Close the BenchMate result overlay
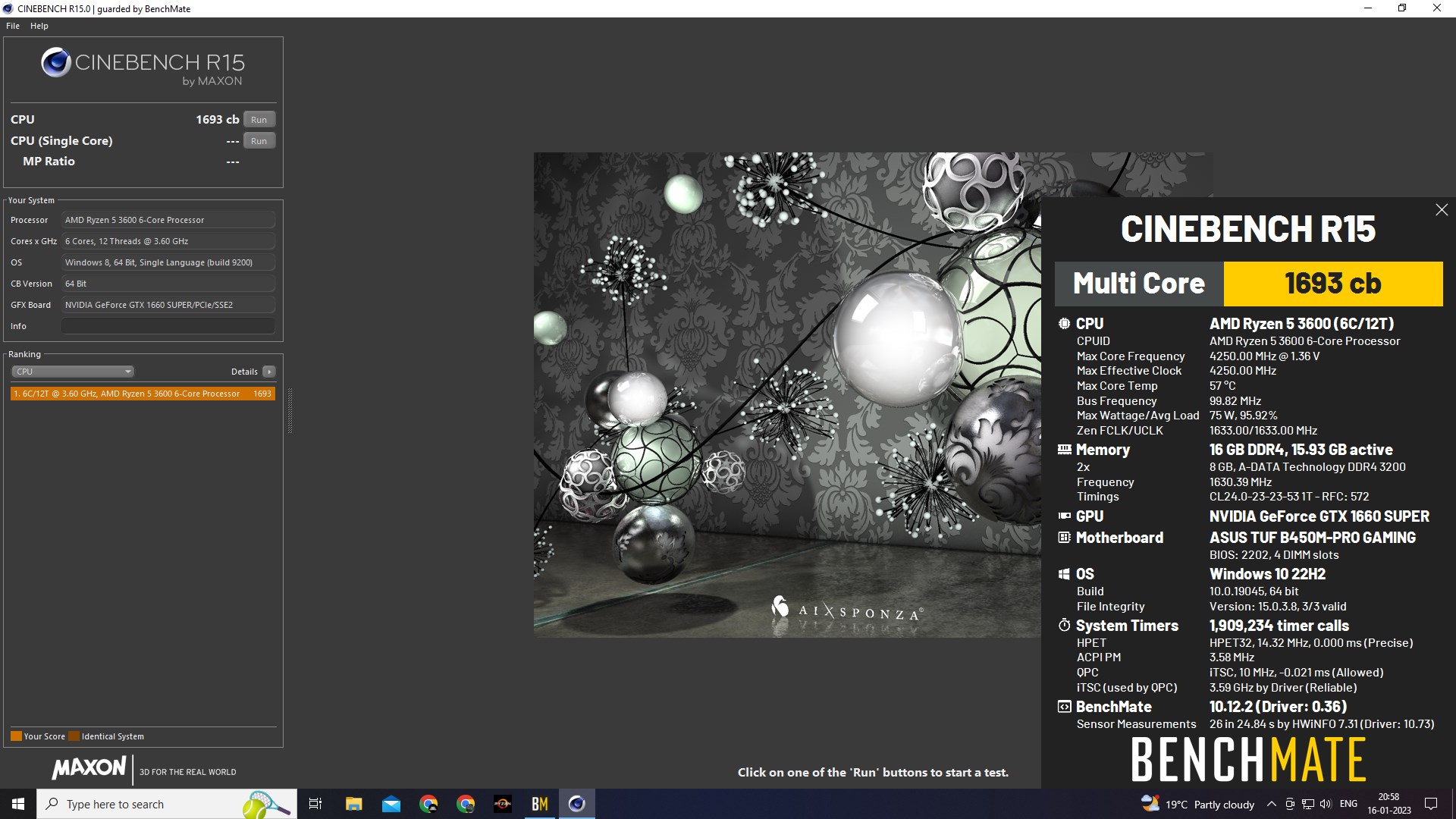Viewport: 1456px width, 819px height. 1442,210
